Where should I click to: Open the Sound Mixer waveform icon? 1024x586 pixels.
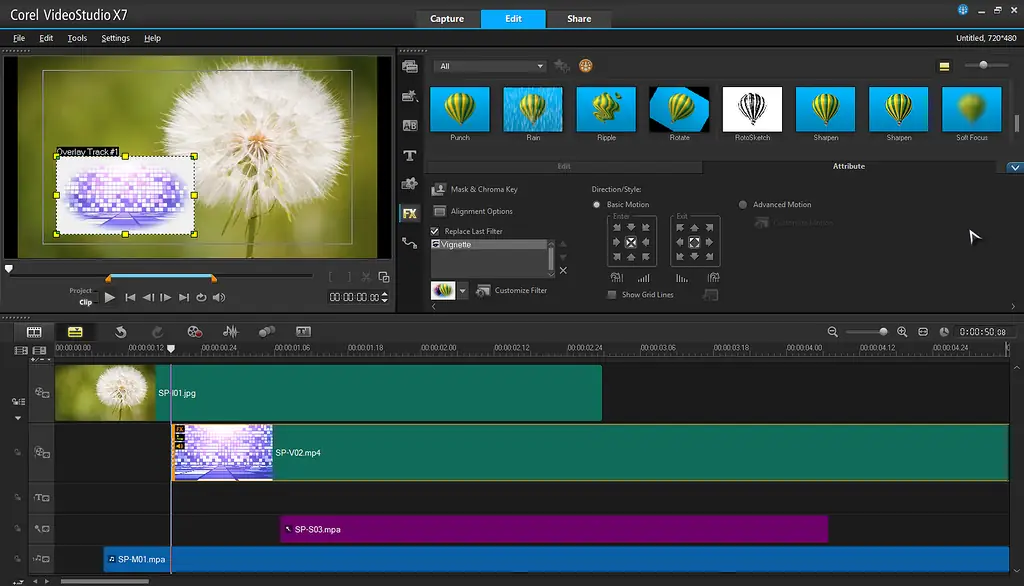[231, 332]
